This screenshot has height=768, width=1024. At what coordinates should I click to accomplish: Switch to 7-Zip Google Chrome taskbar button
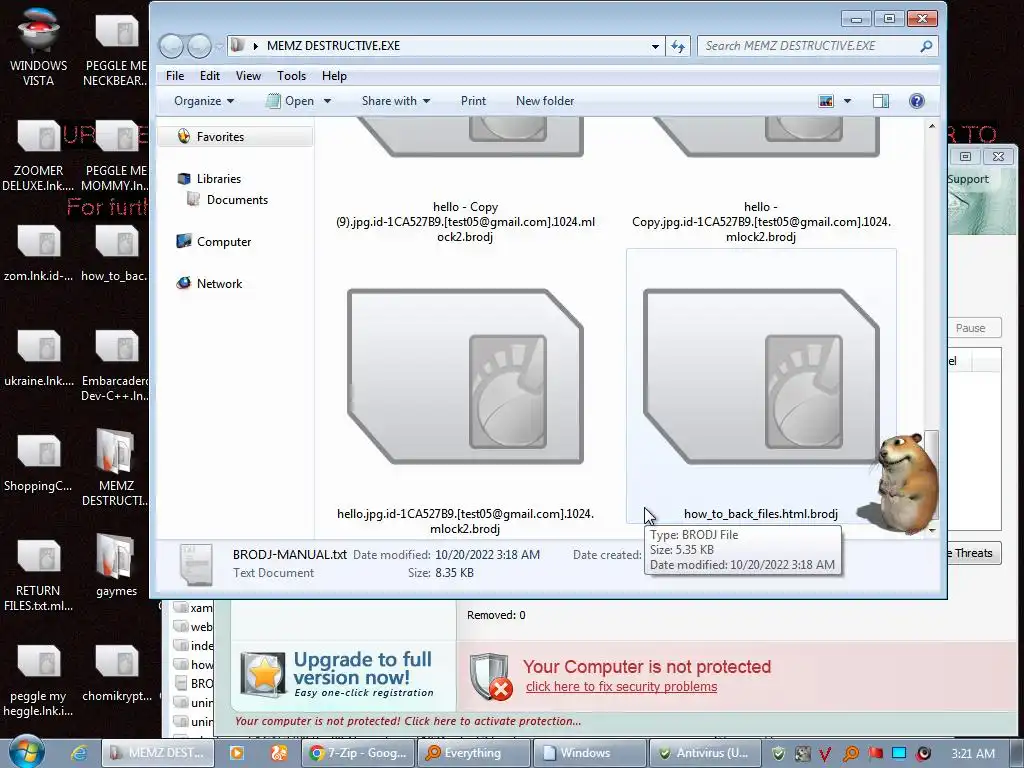(x=359, y=753)
